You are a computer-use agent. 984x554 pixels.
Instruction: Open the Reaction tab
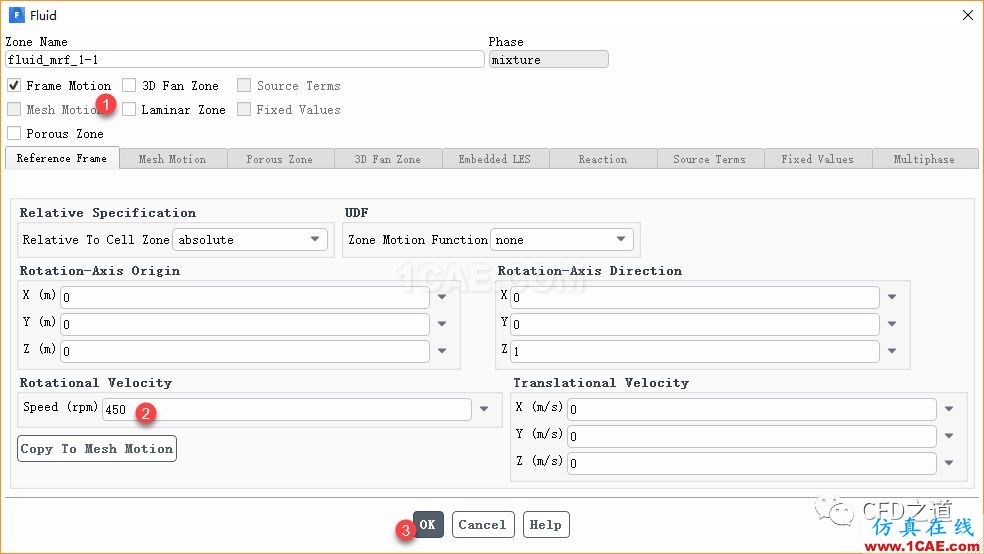pos(603,159)
